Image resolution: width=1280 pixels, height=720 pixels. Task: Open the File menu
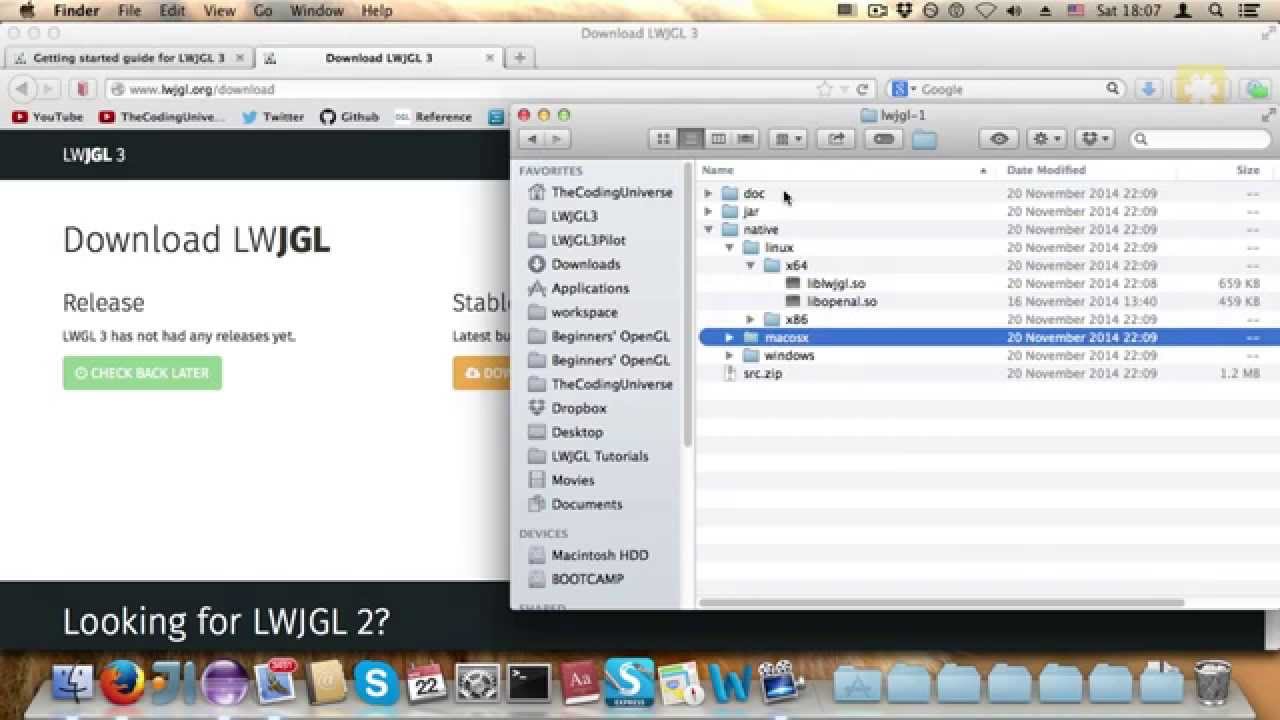pyautogui.click(x=129, y=11)
